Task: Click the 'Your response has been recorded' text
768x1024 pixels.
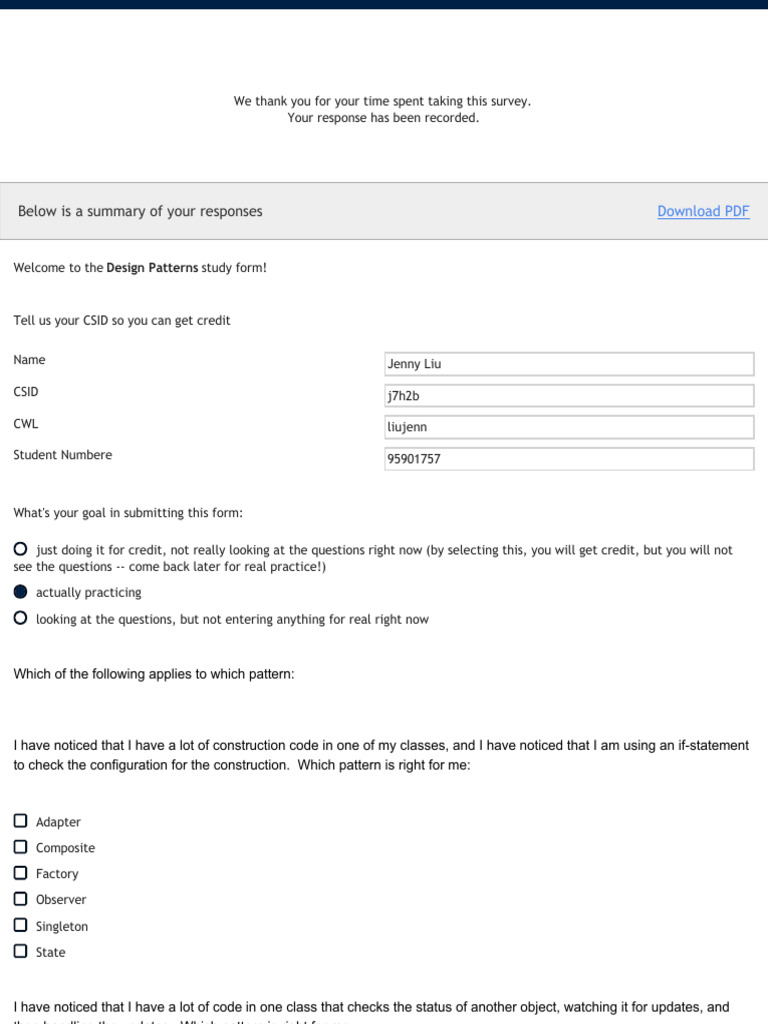Action: (383, 118)
